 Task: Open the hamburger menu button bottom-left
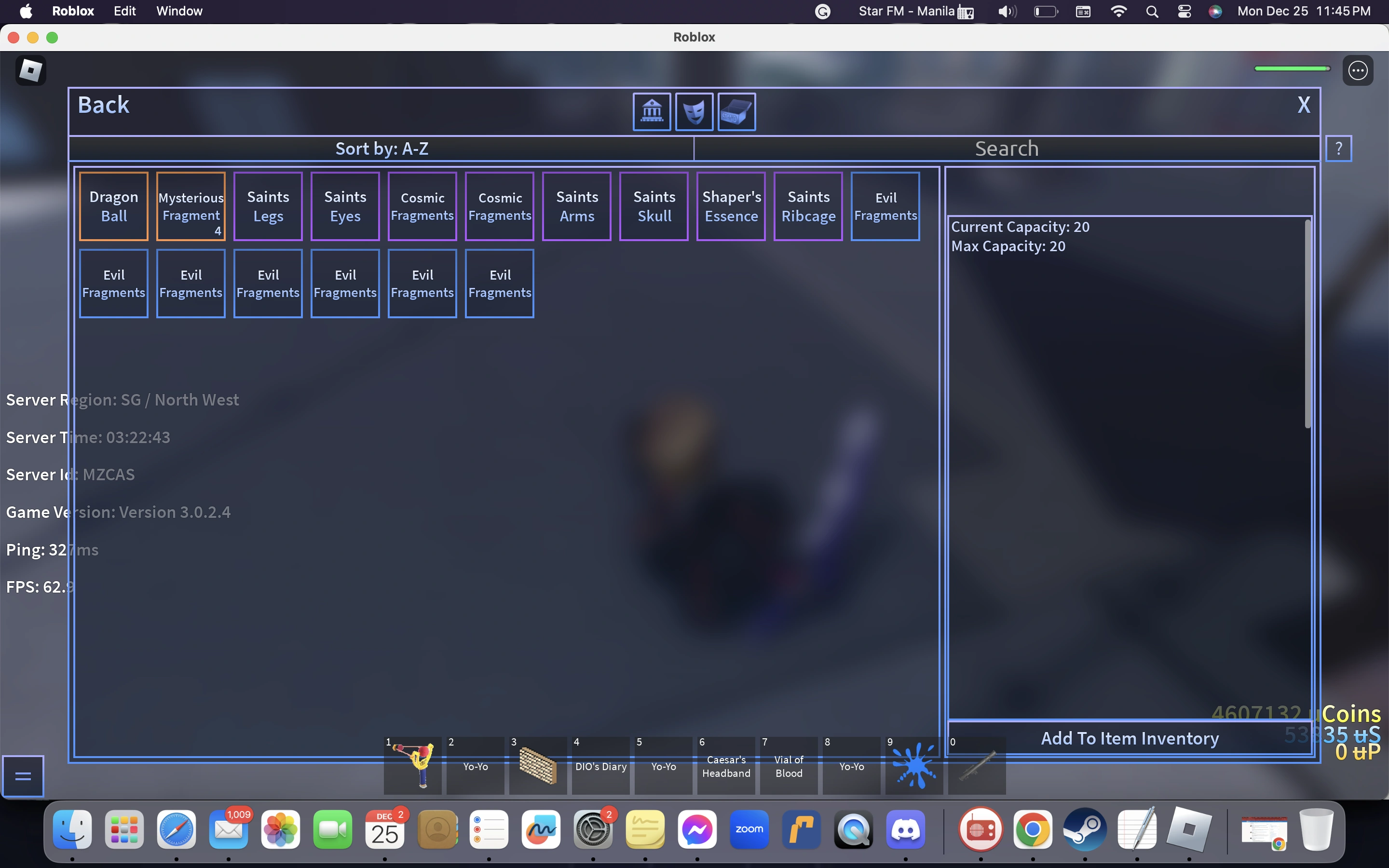click(23, 776)
